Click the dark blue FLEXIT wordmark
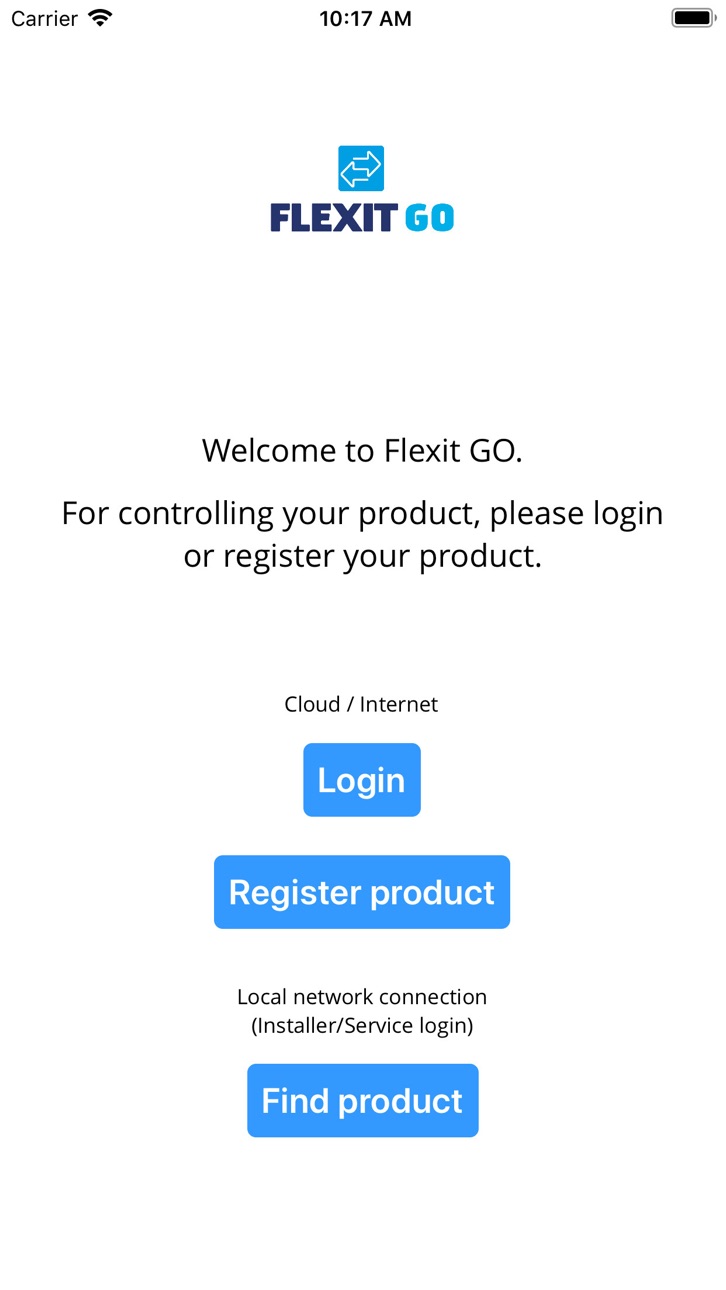 pyautogui.click(x=334, y=218)
